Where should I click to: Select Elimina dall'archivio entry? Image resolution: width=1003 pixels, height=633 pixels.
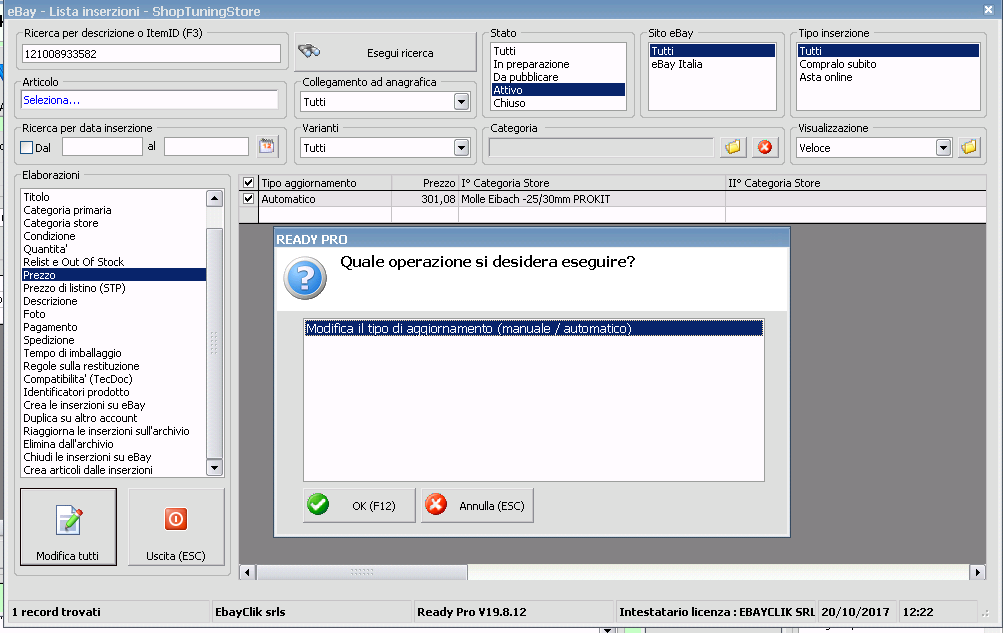(x=113, y=444)
